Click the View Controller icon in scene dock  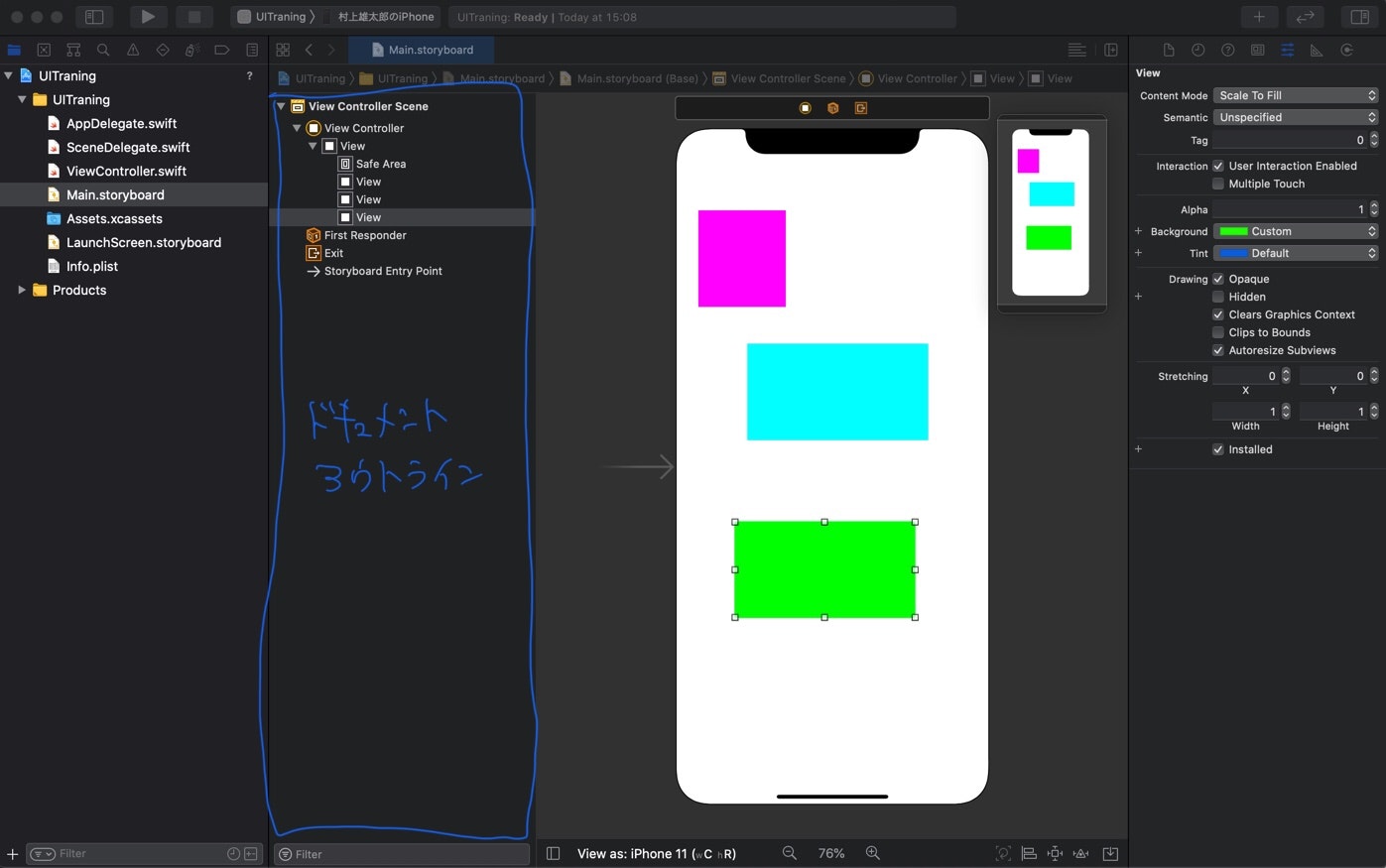(806, 108)
